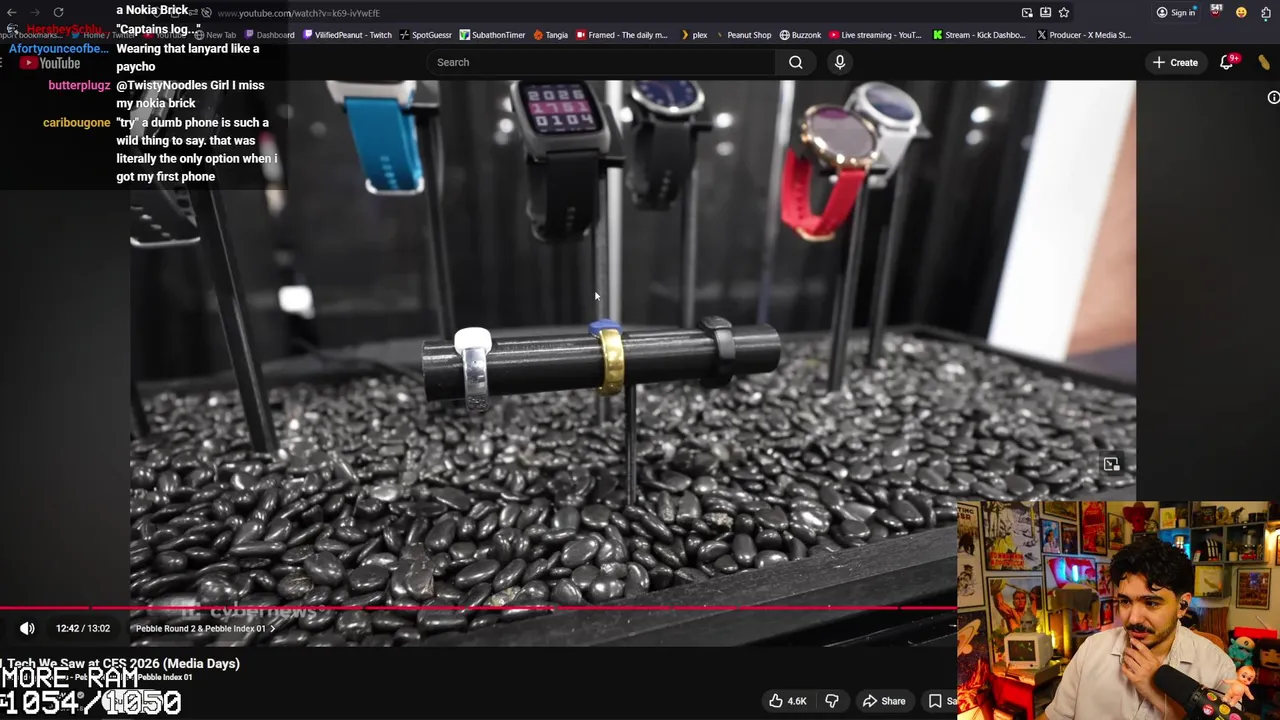The height and width of the screenshot is (720, 1280).
Task: Open the Producer - X Media St... bookmark
Action: (x=1084, y=35)
